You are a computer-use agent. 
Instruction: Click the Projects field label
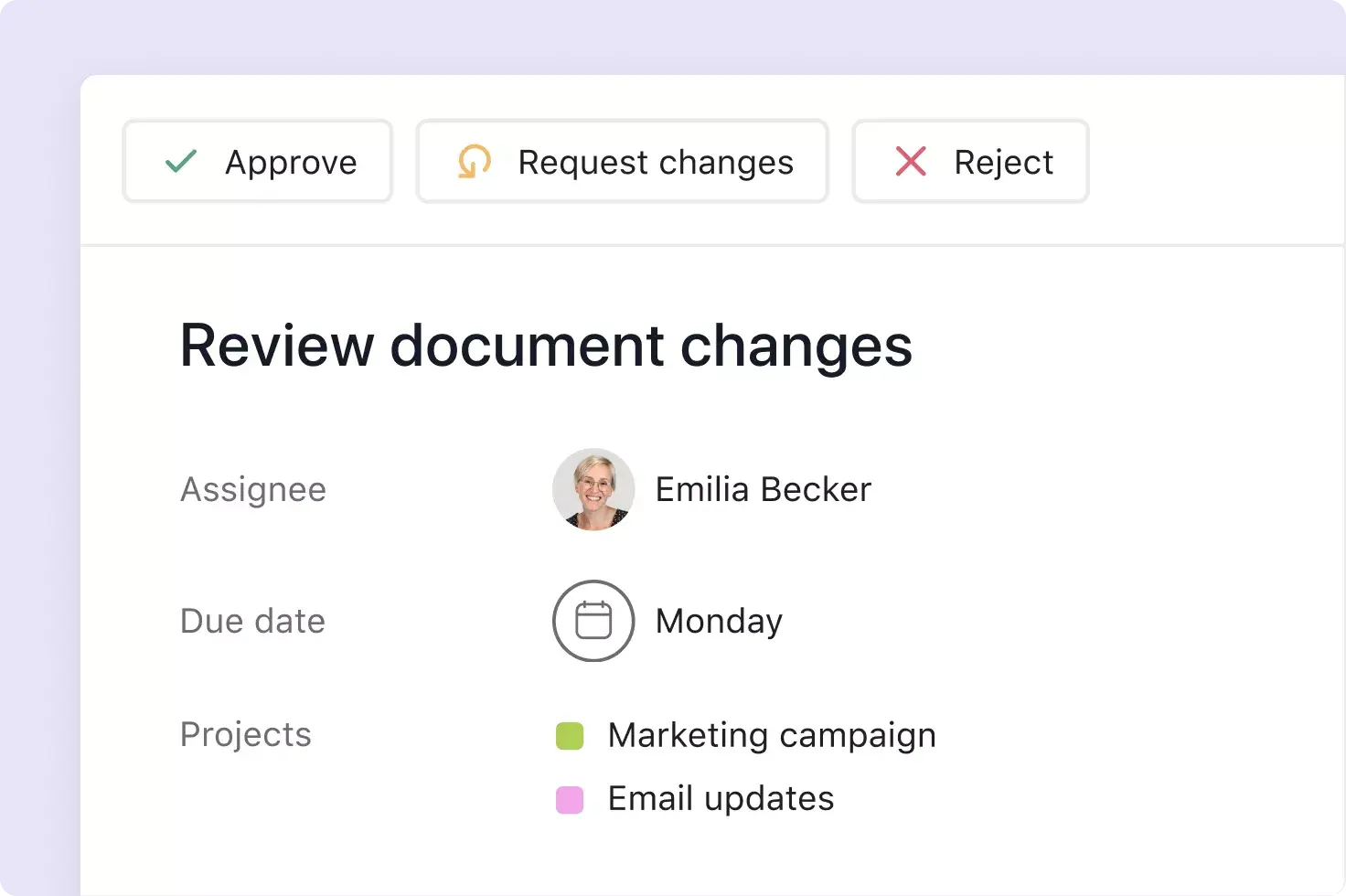246,734
